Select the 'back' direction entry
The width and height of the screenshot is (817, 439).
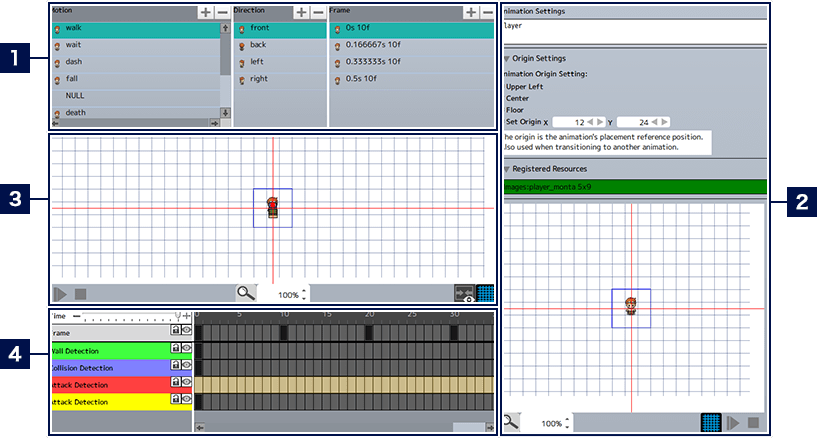[x=258, y=45]
